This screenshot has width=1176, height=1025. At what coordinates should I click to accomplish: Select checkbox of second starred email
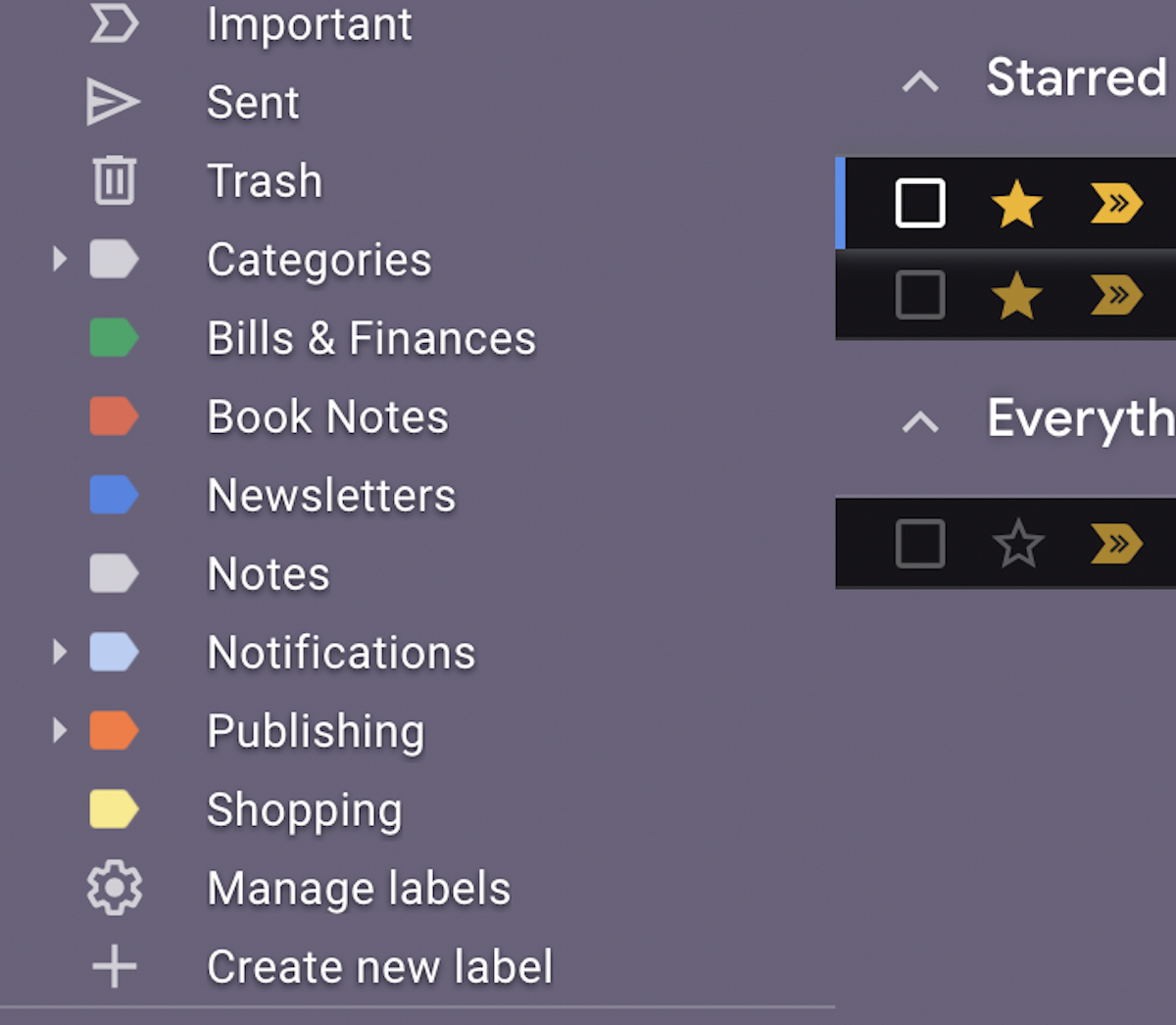pos(920,295)
